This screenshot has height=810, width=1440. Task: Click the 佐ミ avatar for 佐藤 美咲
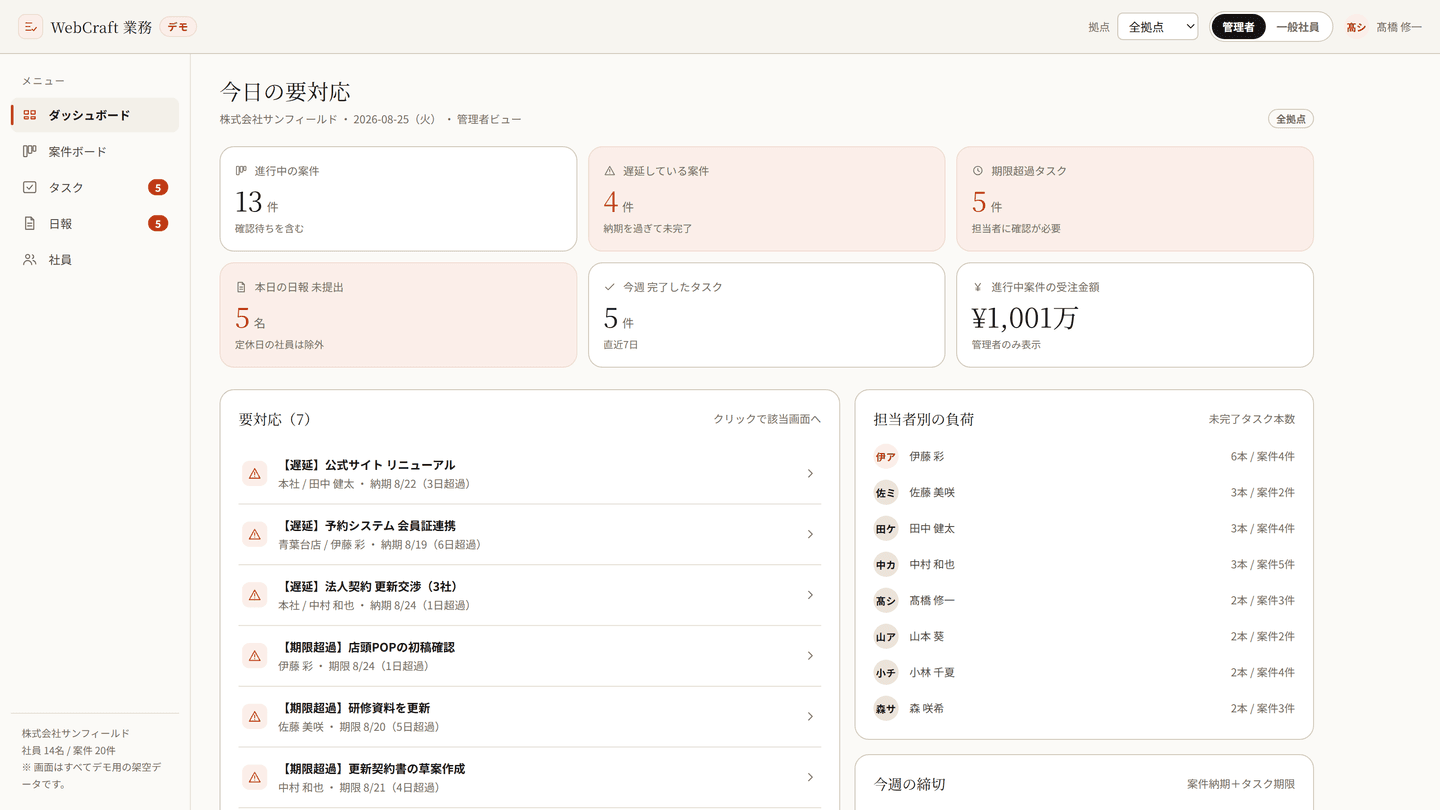[x=886, y=492]
